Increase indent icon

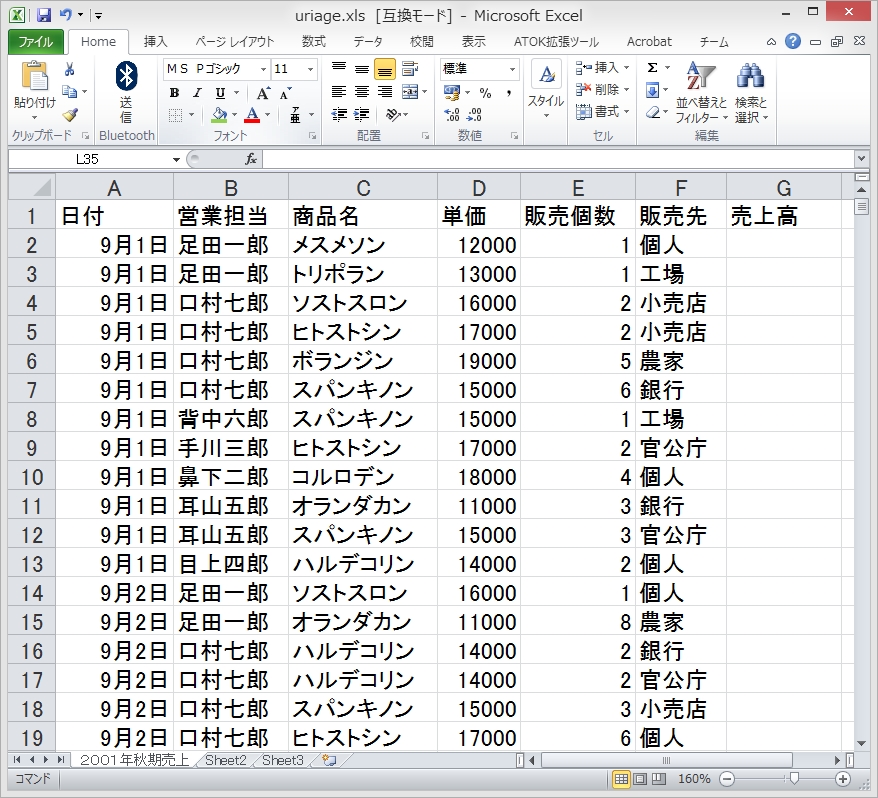click(x=362, y=115)
